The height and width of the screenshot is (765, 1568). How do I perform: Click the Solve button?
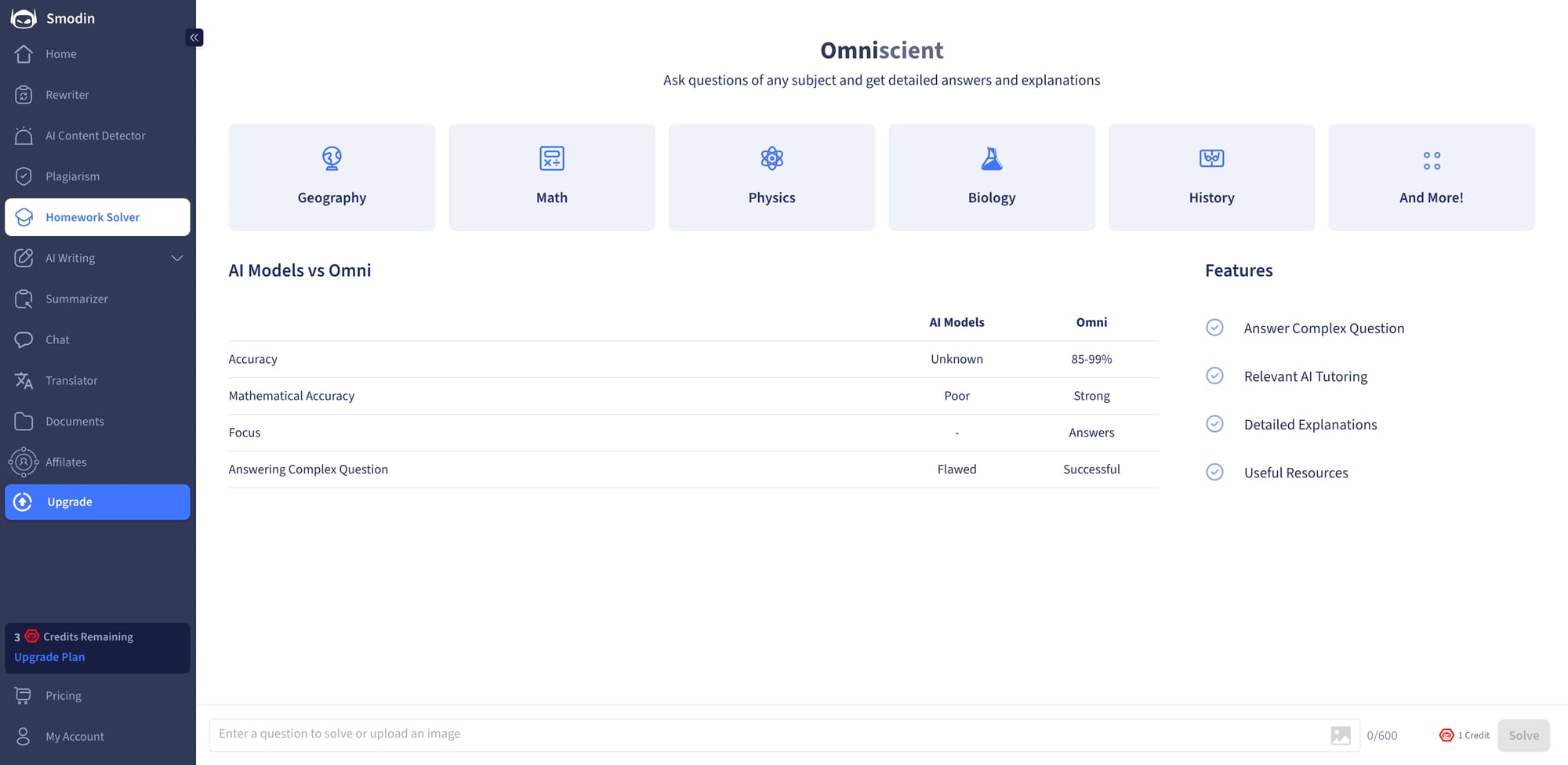coord(1523,735)
